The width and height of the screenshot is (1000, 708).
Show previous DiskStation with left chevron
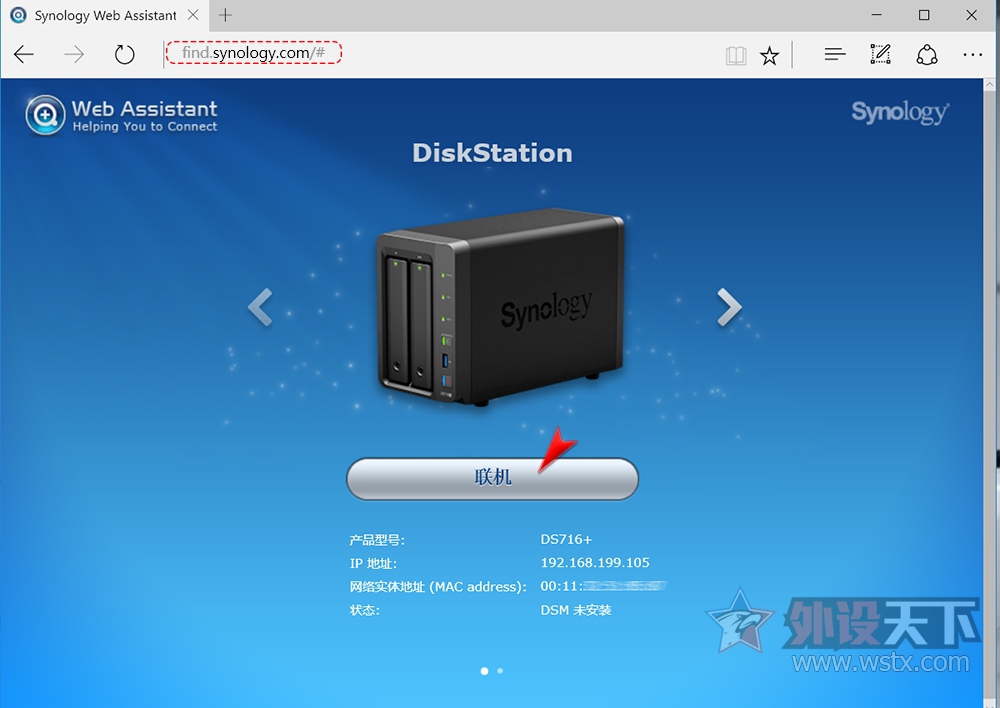pos(260,307)
